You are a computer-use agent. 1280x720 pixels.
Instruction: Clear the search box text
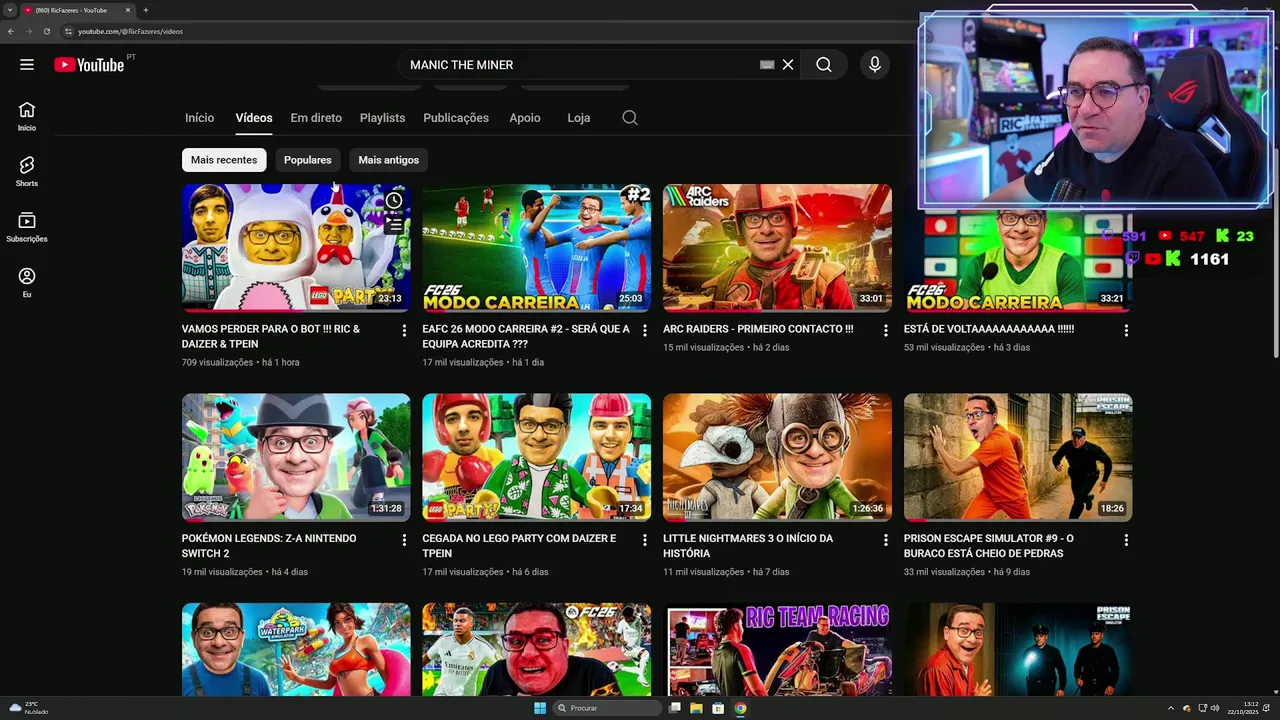pyautogui.click(x=788, y=65)
